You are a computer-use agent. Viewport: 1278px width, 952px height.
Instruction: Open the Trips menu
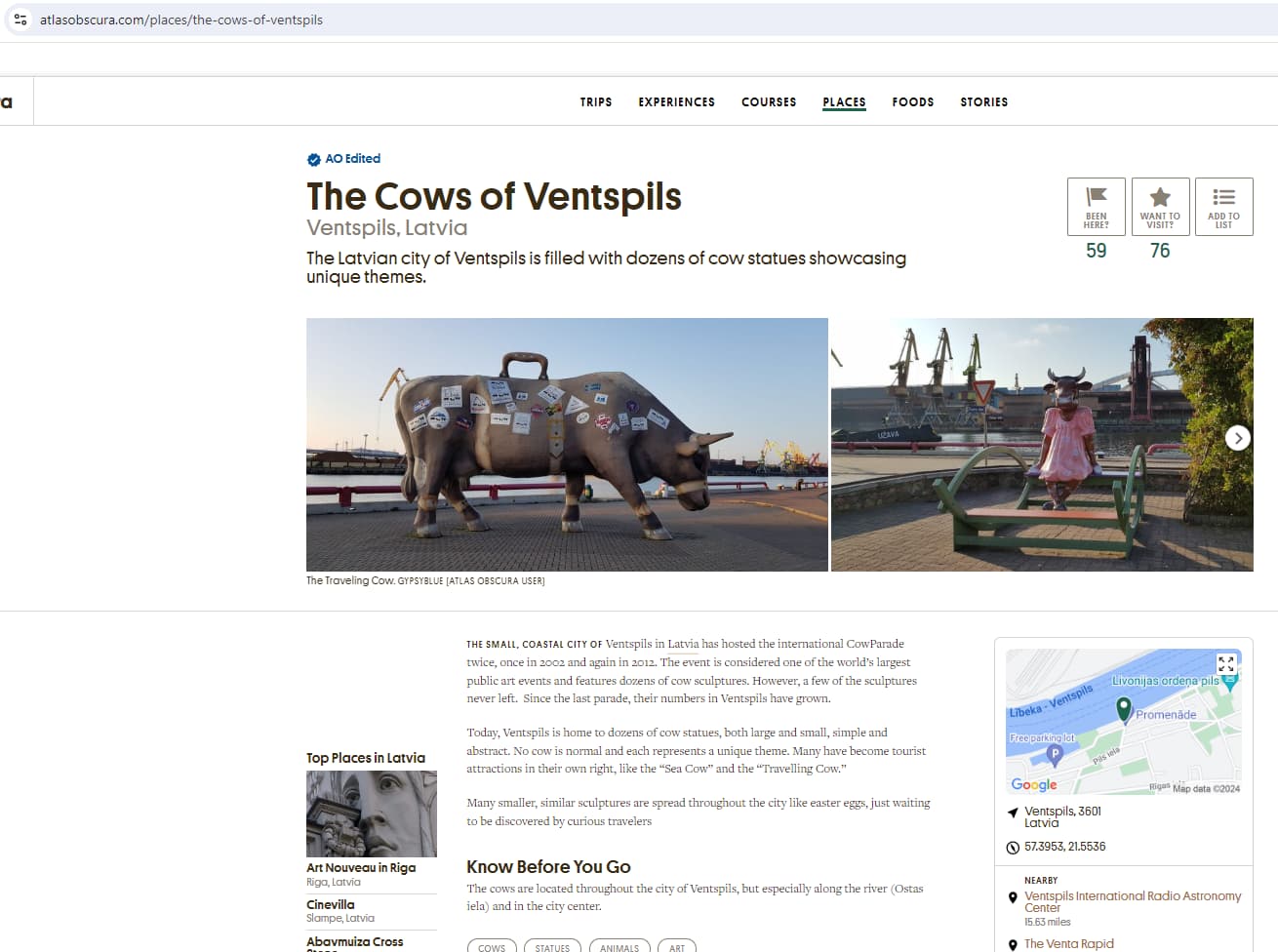point(596,101)
